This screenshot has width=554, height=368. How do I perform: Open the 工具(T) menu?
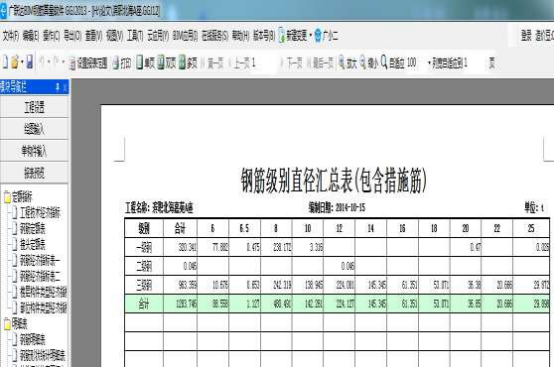tap(135, 35)
